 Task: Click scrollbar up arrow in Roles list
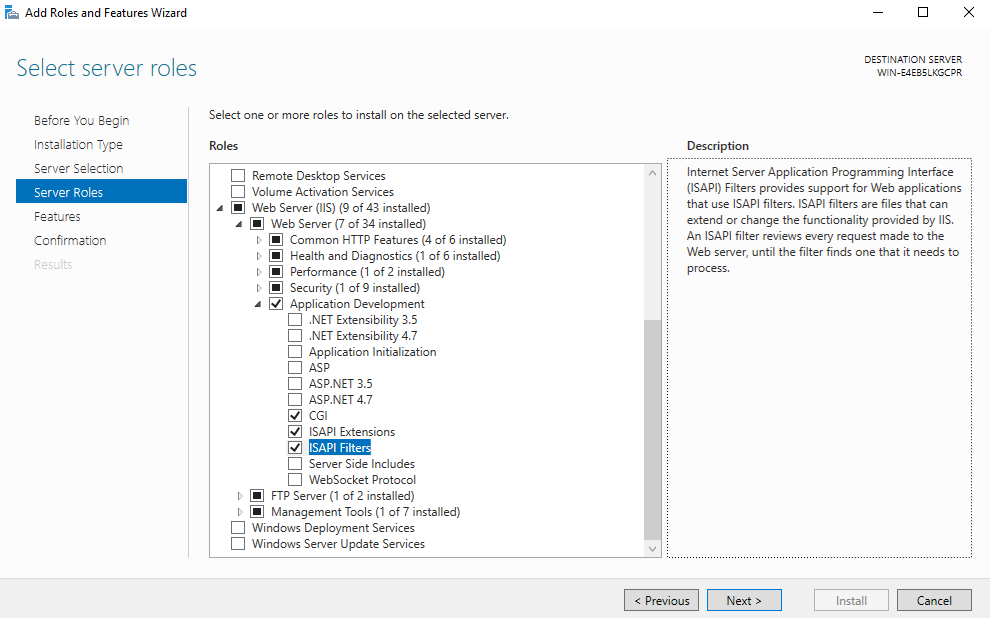point(652,173)
